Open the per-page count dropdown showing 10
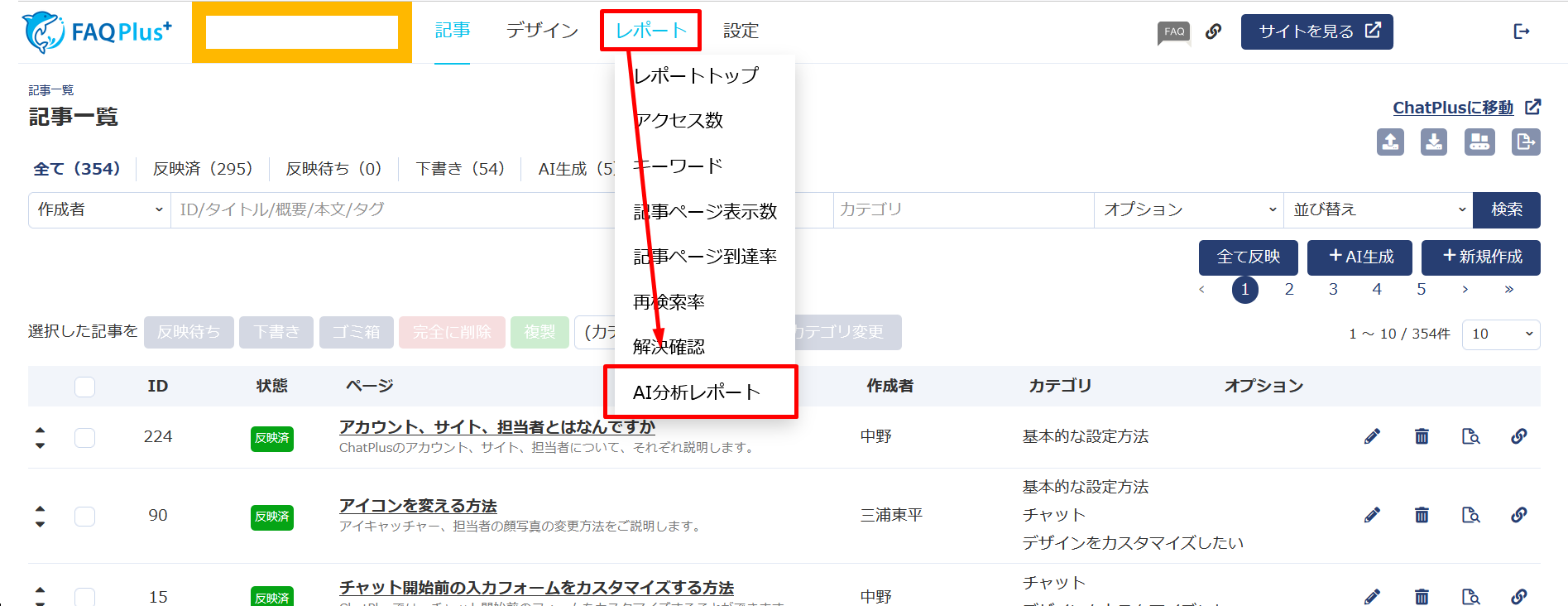 [1501, 334]
